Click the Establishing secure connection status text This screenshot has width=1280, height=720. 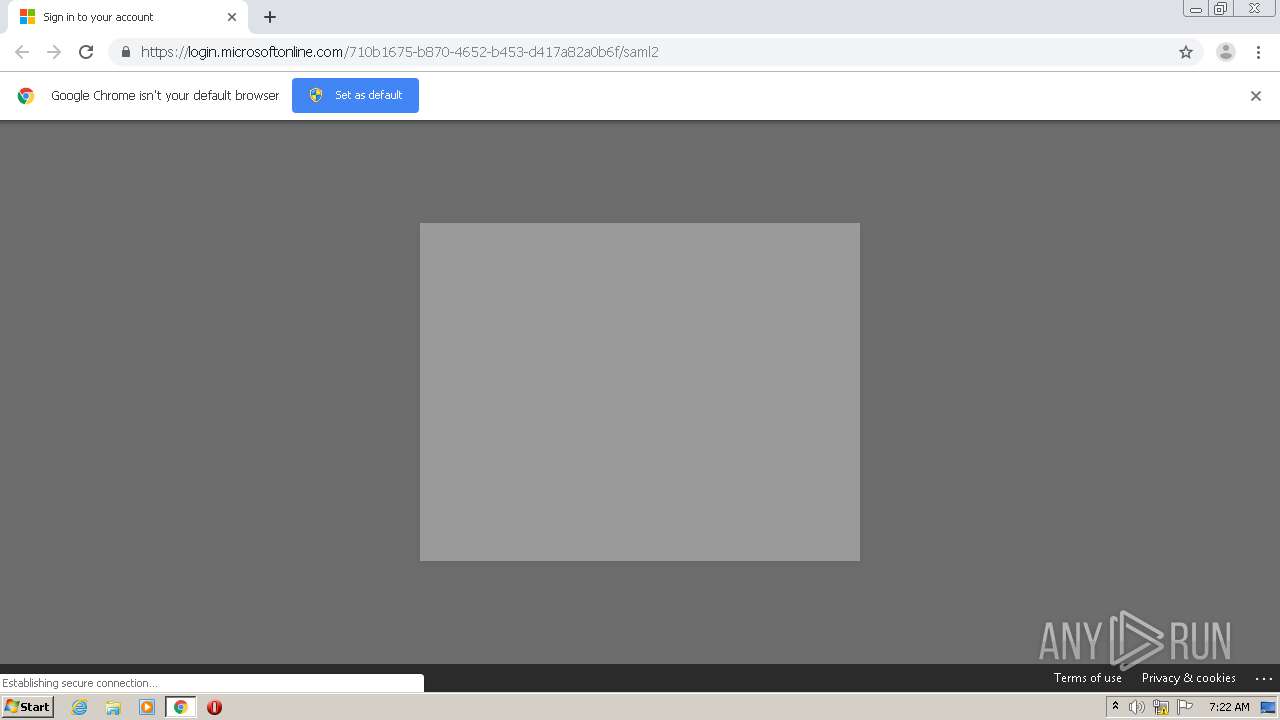(x=80, y=683)
